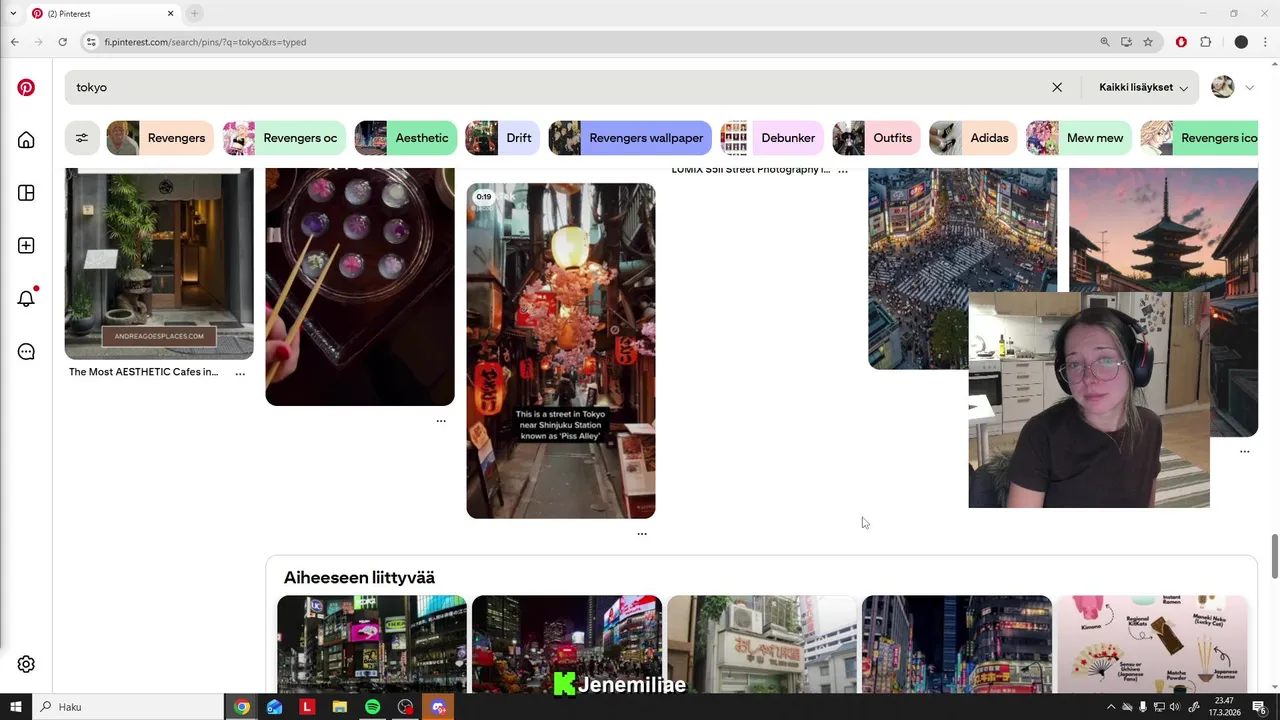Open the Chrome extensions puzzle icon
The width and height of the screenshot is (1280, 720).
pyautogui.click(x=1205, y=42)
